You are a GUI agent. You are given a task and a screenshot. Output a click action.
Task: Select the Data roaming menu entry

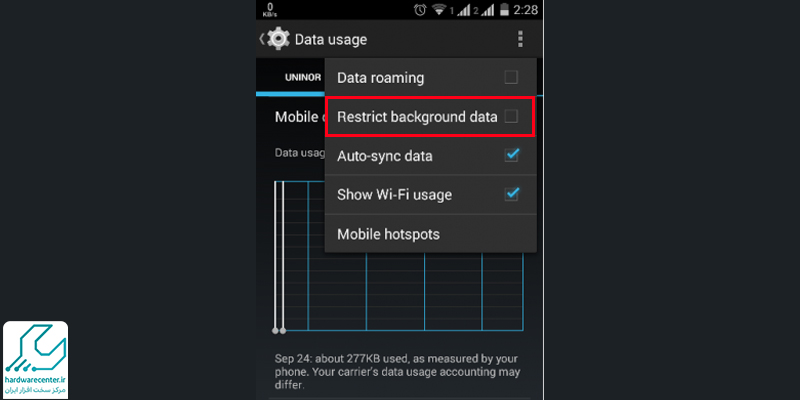[431, 78]
